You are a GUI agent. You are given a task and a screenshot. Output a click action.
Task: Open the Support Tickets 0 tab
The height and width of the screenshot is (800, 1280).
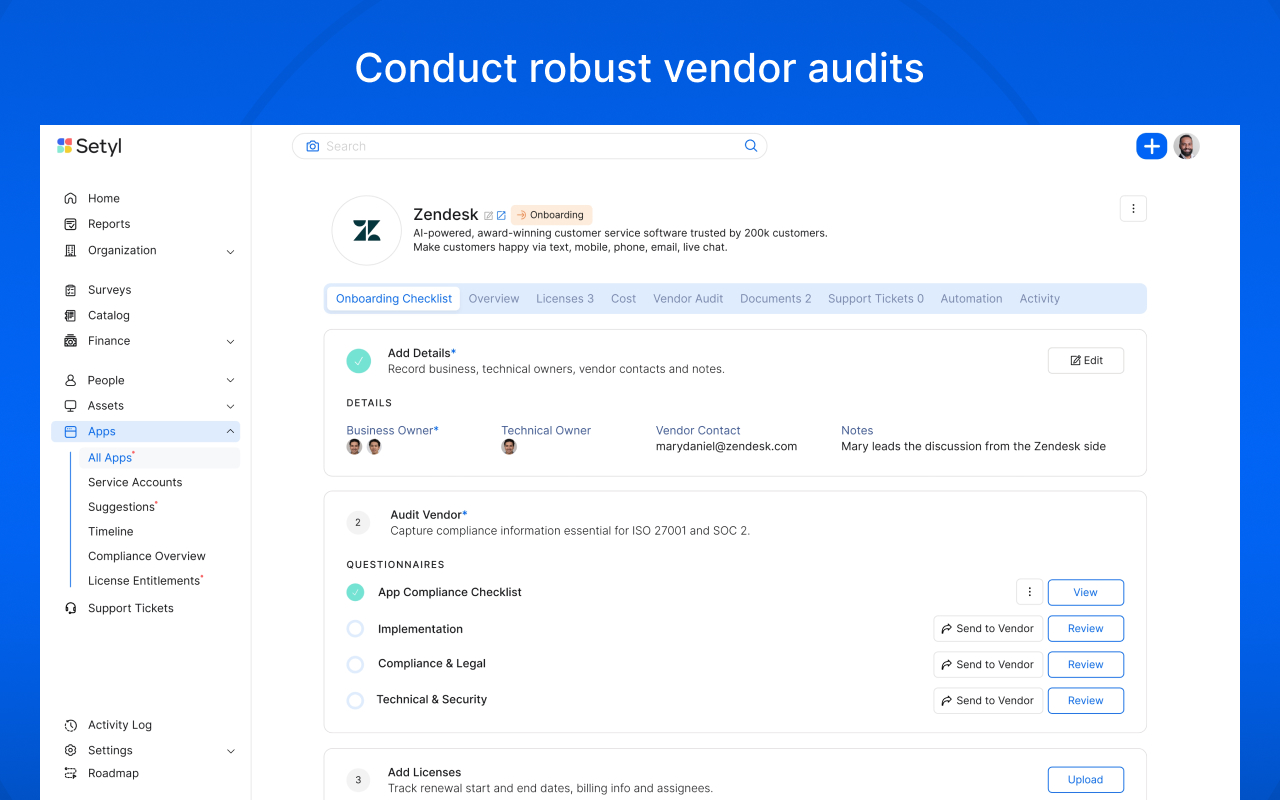pos(876,299)
